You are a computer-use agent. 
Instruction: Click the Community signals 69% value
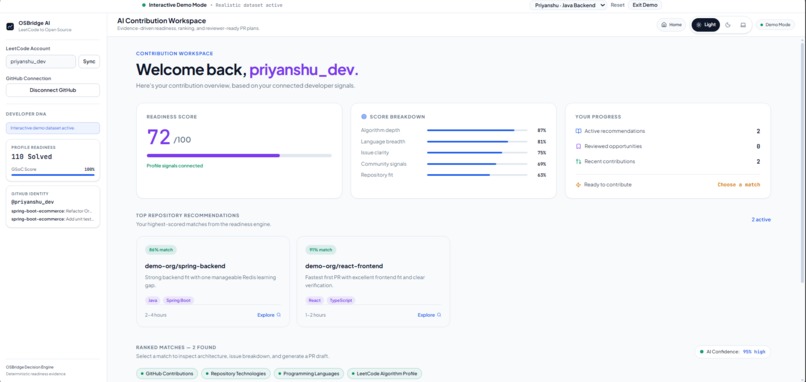pyautogui.click(x=542, y=164)
